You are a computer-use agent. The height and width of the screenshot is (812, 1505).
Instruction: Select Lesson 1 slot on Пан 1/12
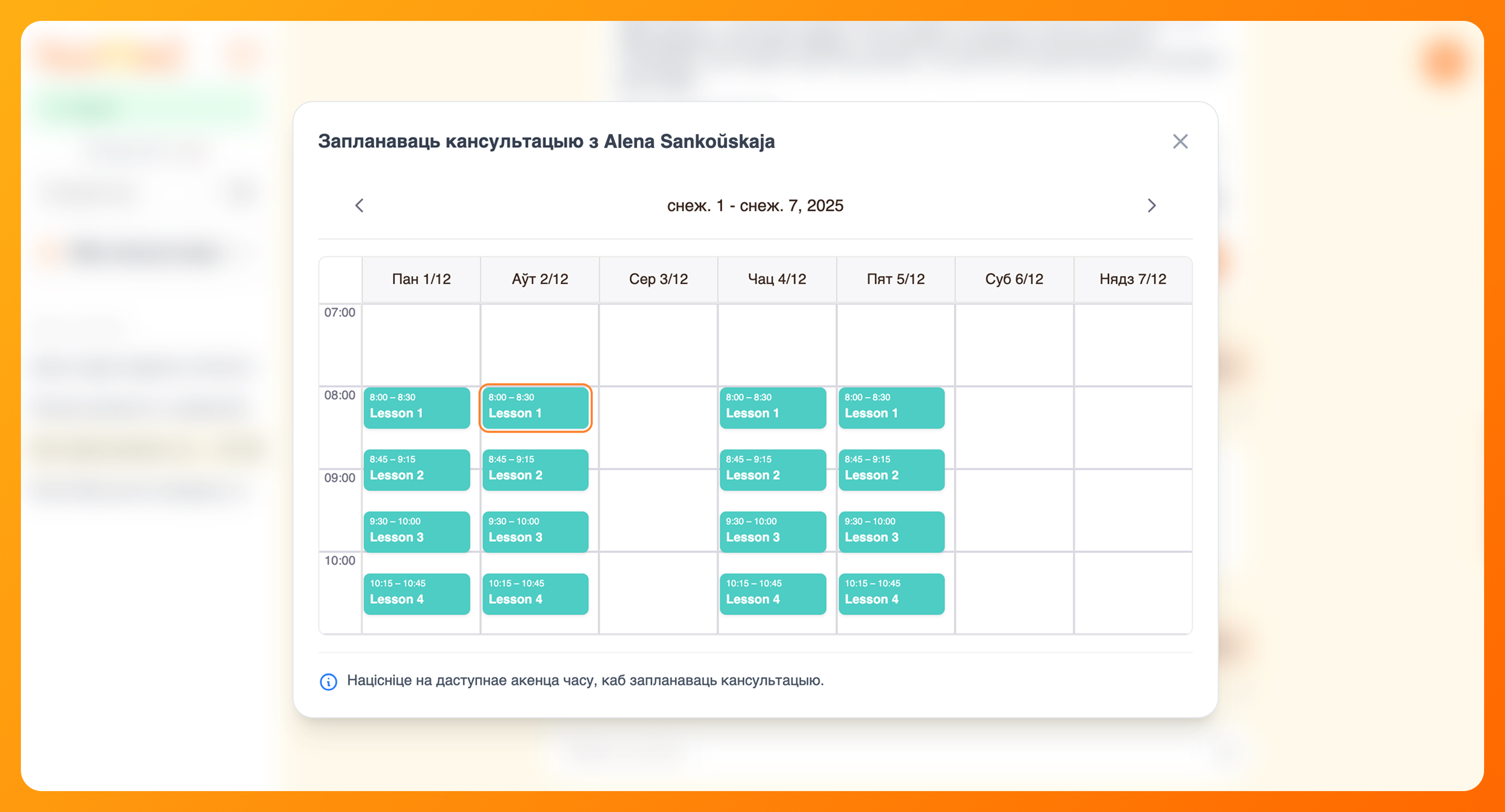pyautogui.click(x=416, y=408)
